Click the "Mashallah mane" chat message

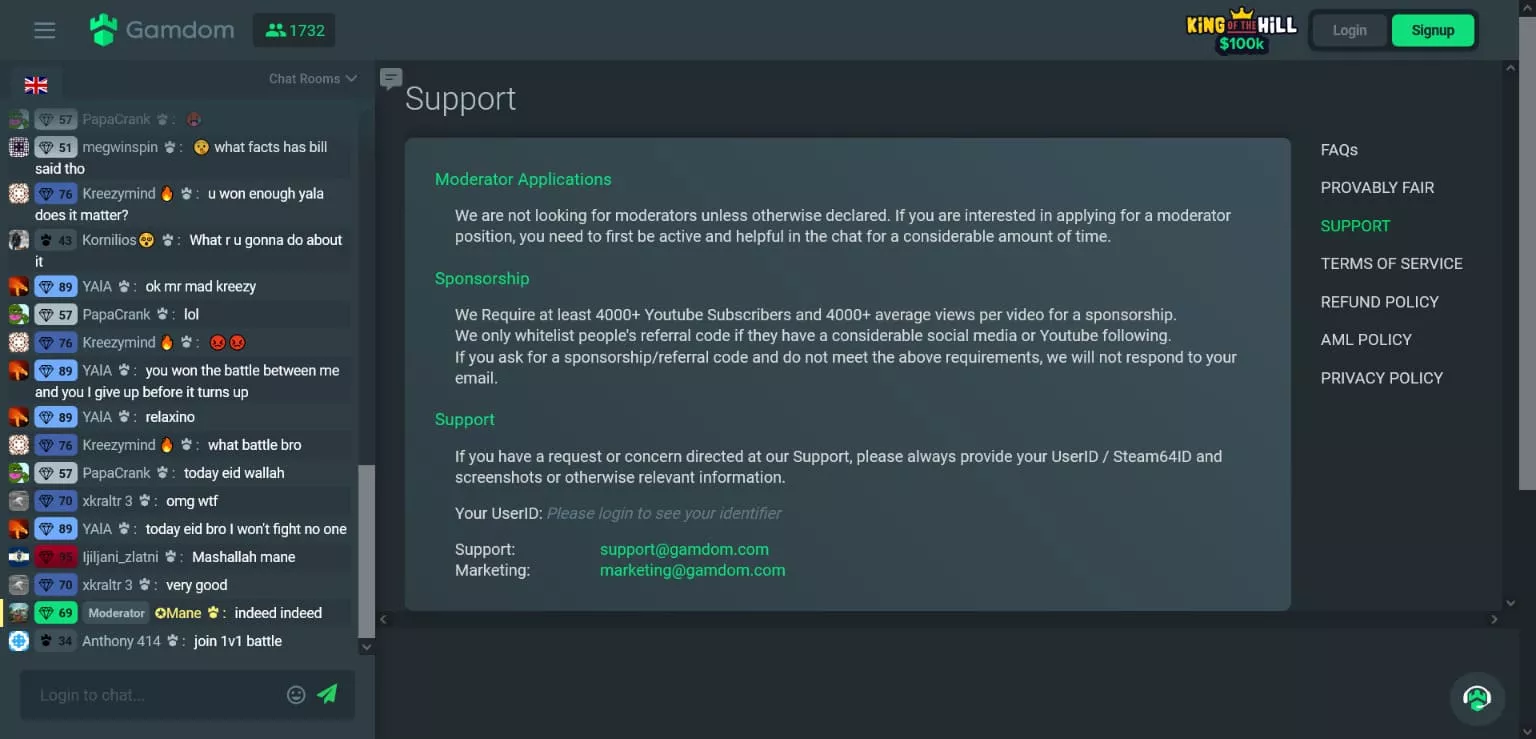point(244,557)
